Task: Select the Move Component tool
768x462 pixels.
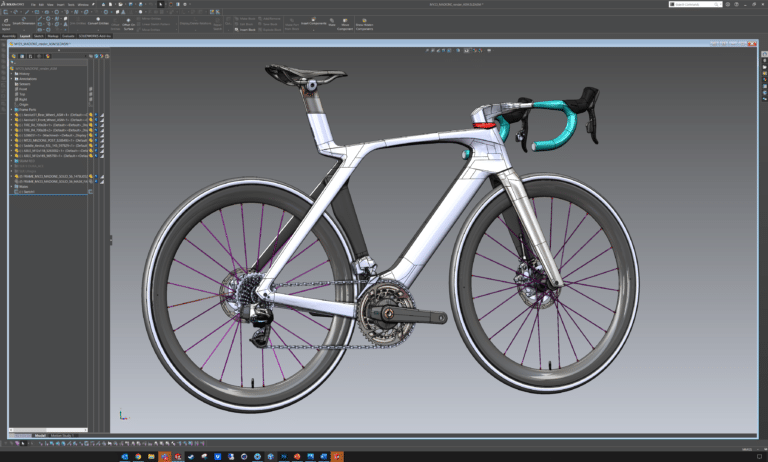Action: 346,22
